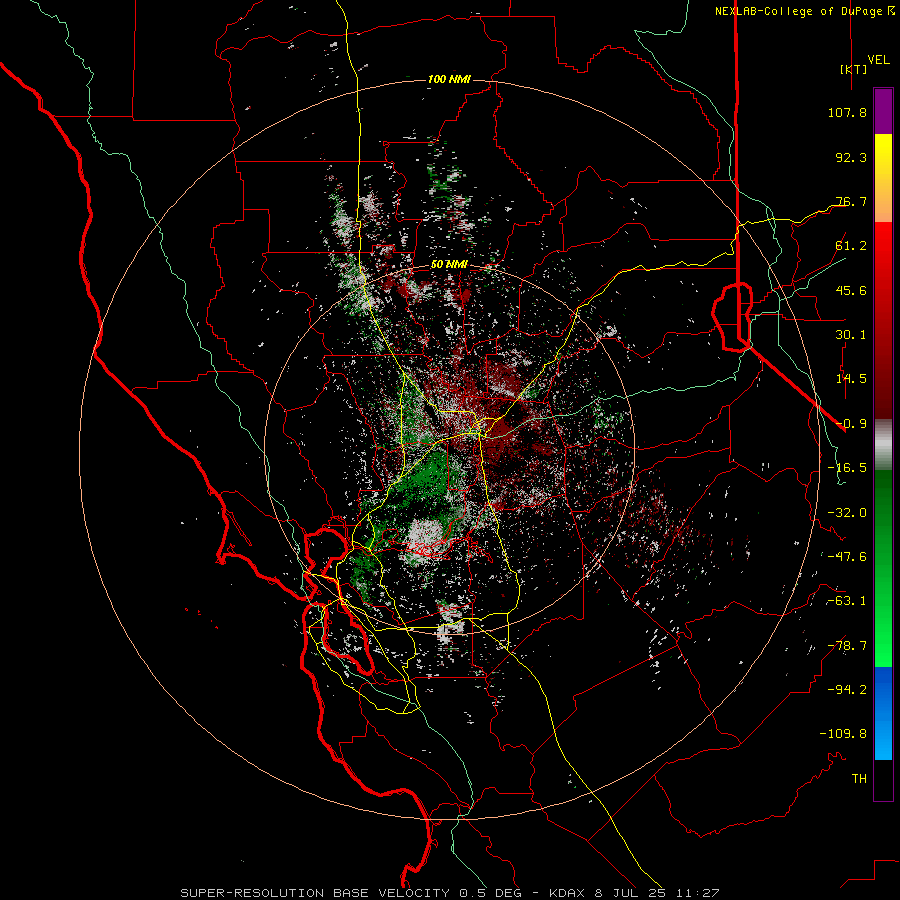900x900 pixels.
Task: Pick the purple segment of the color bar
Action: pos(883,111)
